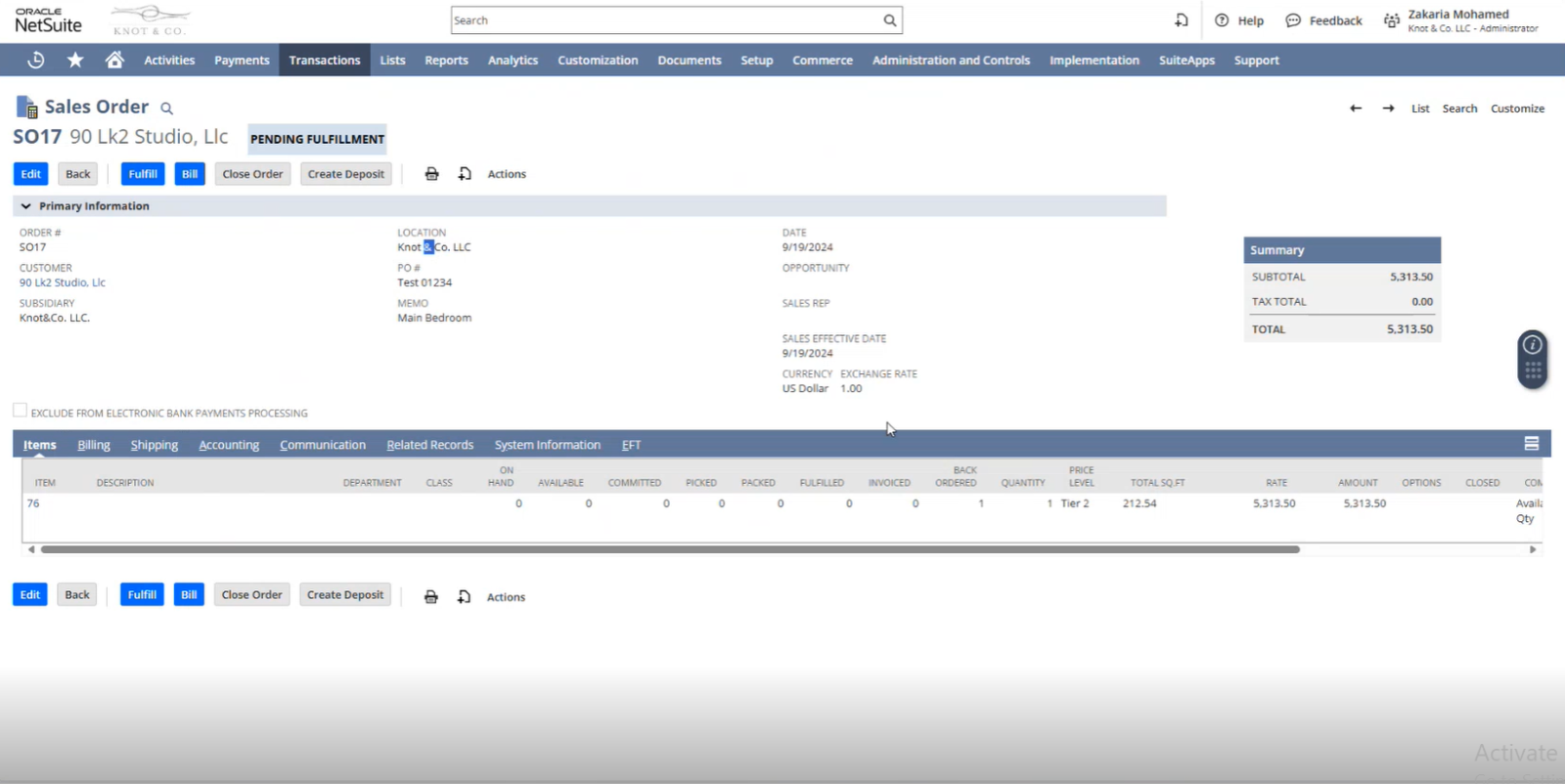This screenshot has width=1565, height=784.
Task: Toggle Exclude From Electronic Bank Payments checkbox
Action: [20, 411]
